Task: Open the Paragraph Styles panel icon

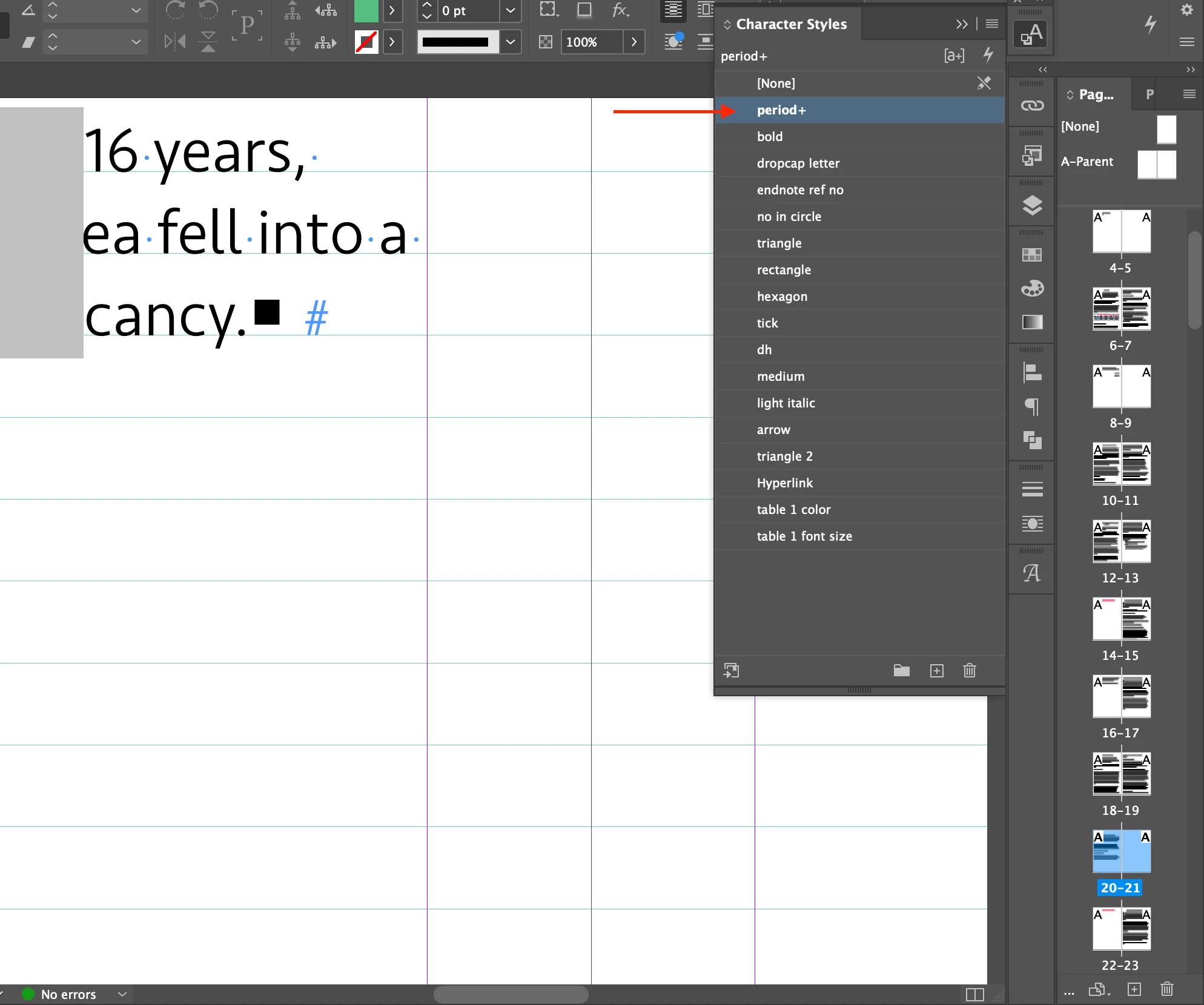Action: tap(1032, 406)
